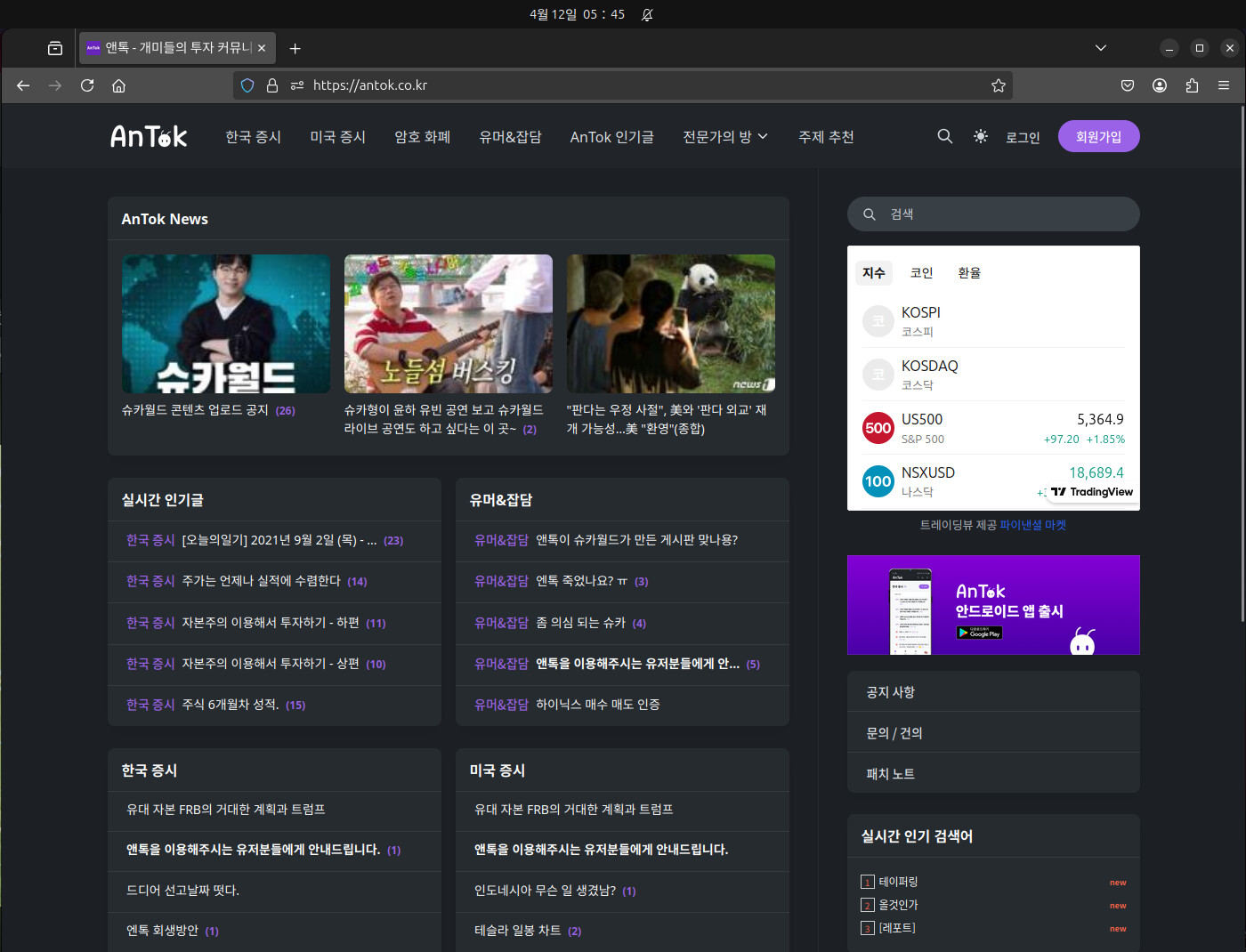Click the 회원가입 sign-up button
This screenshot has height=952, width=1246.
tap(1098, 136)
